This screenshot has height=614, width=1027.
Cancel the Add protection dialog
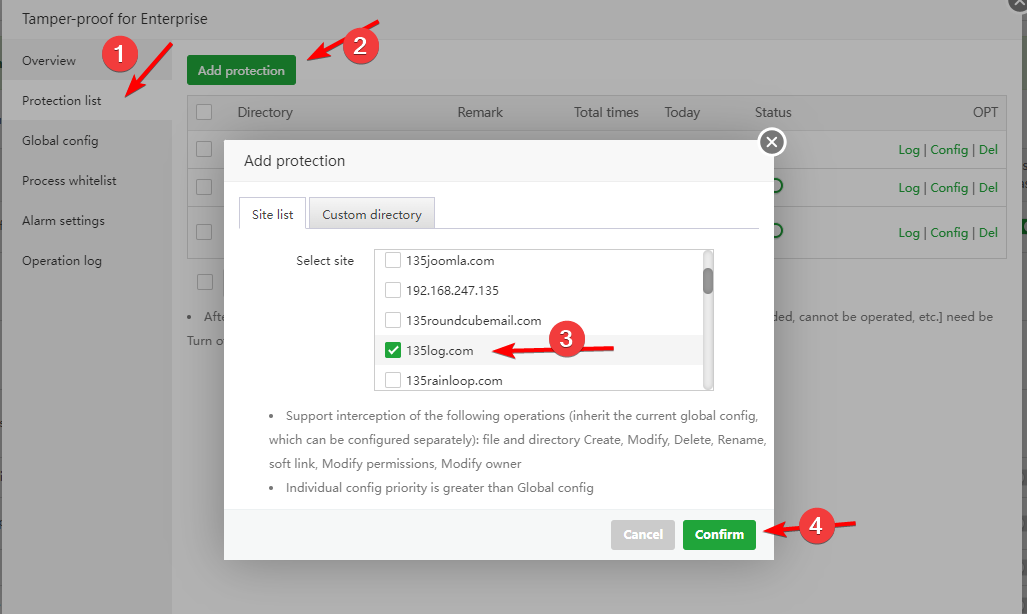[x=643, y=535]
